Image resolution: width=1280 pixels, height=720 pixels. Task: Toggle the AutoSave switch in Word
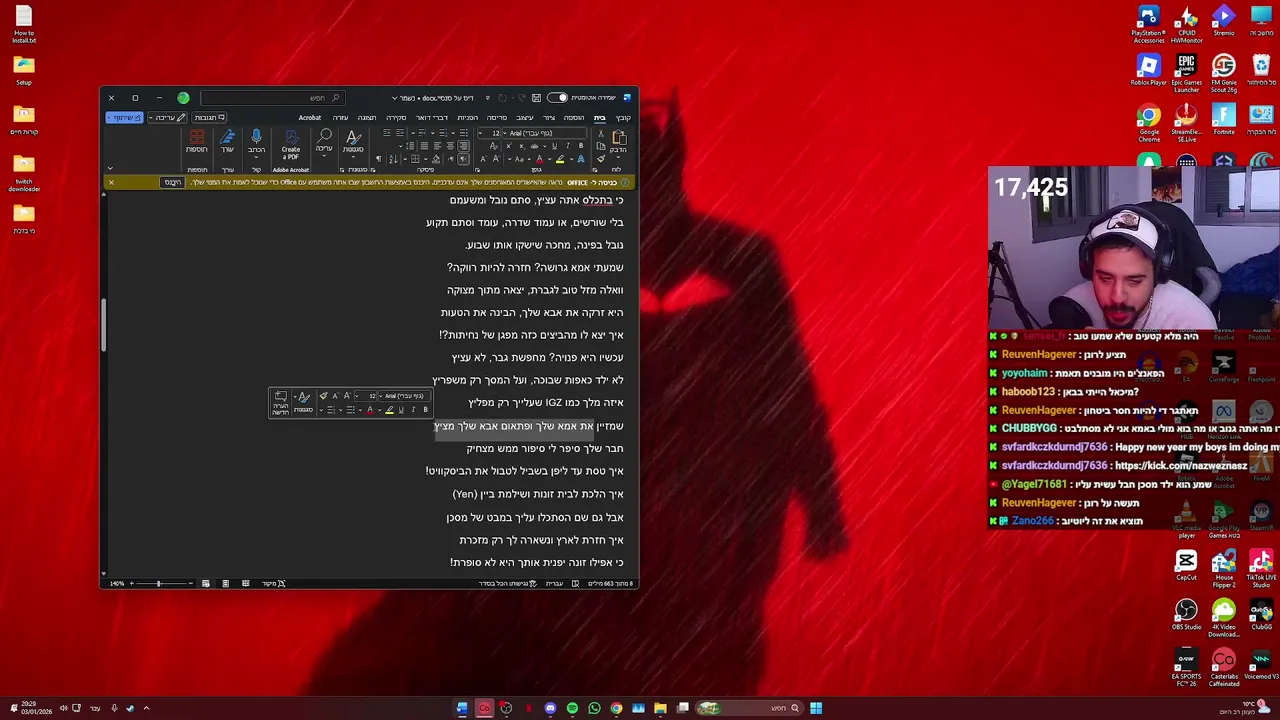(x=558, y=97)
